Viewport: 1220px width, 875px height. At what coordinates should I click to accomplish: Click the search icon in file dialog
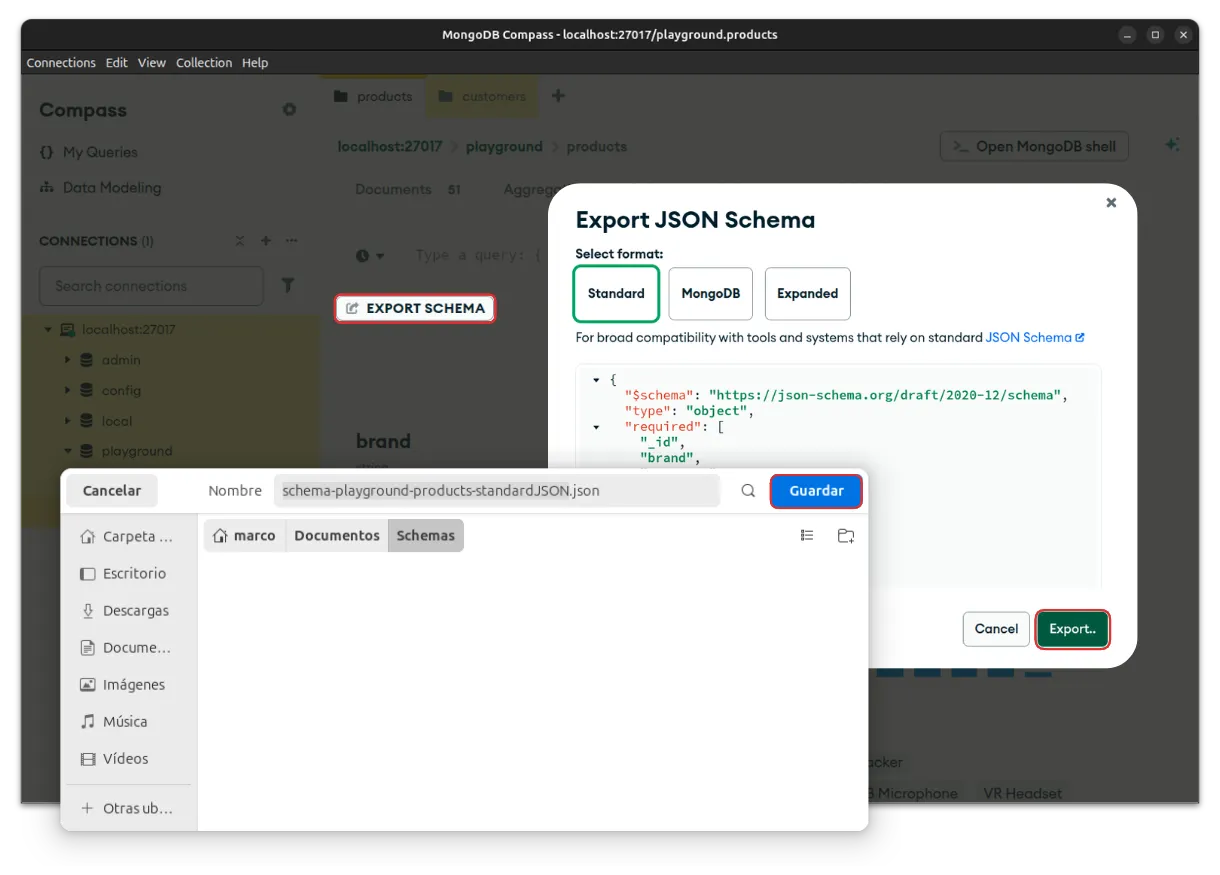pos(748,491)
